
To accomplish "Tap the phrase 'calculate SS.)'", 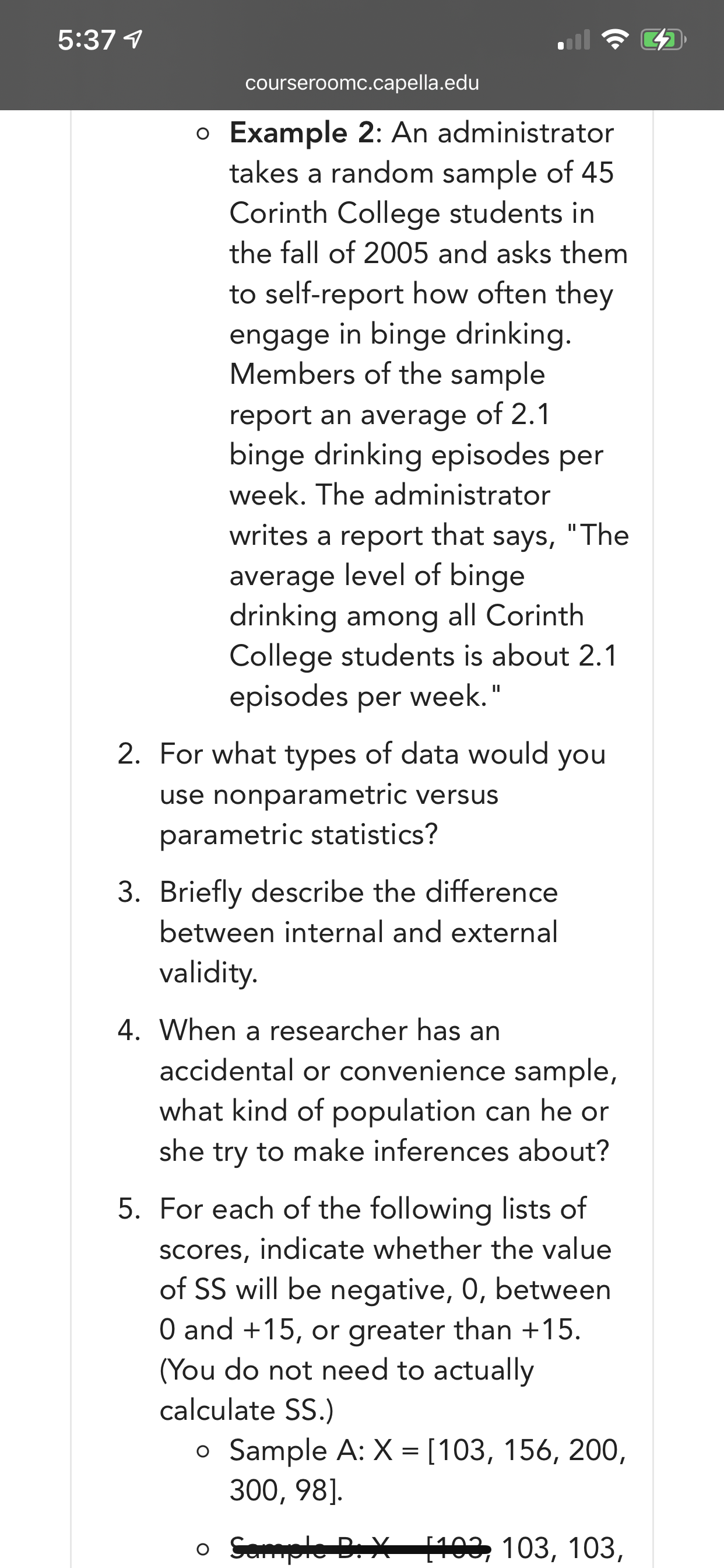I will pyautogui.click(x=247, y=1410).
